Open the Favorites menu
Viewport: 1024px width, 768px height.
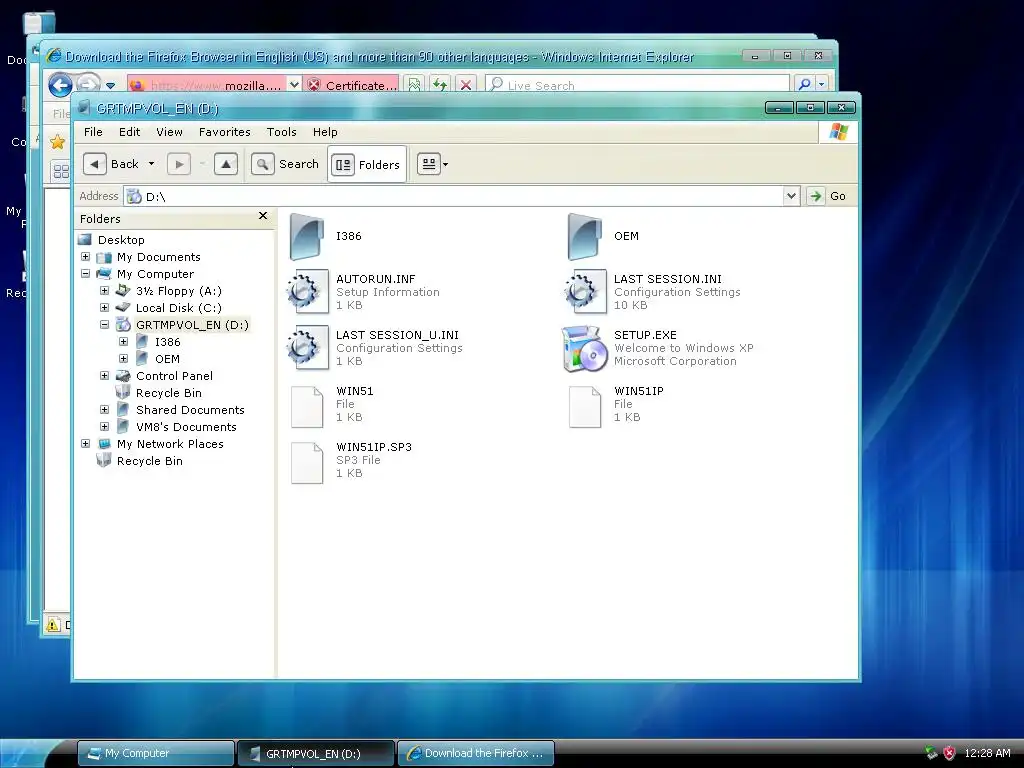[x=225, y=132]
